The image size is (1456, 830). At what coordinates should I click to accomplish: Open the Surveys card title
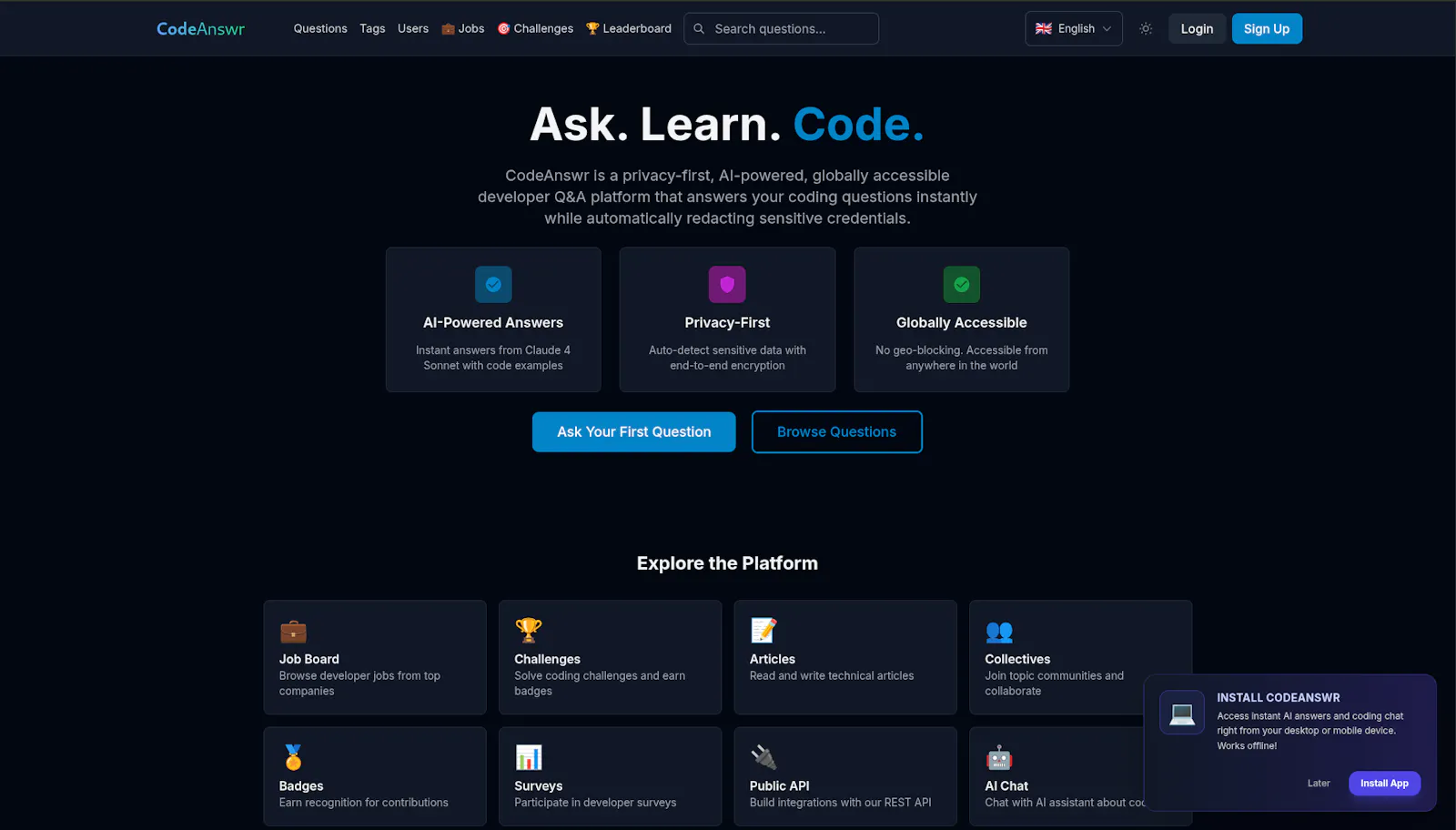pyautogui.click(x=538, y=786)
